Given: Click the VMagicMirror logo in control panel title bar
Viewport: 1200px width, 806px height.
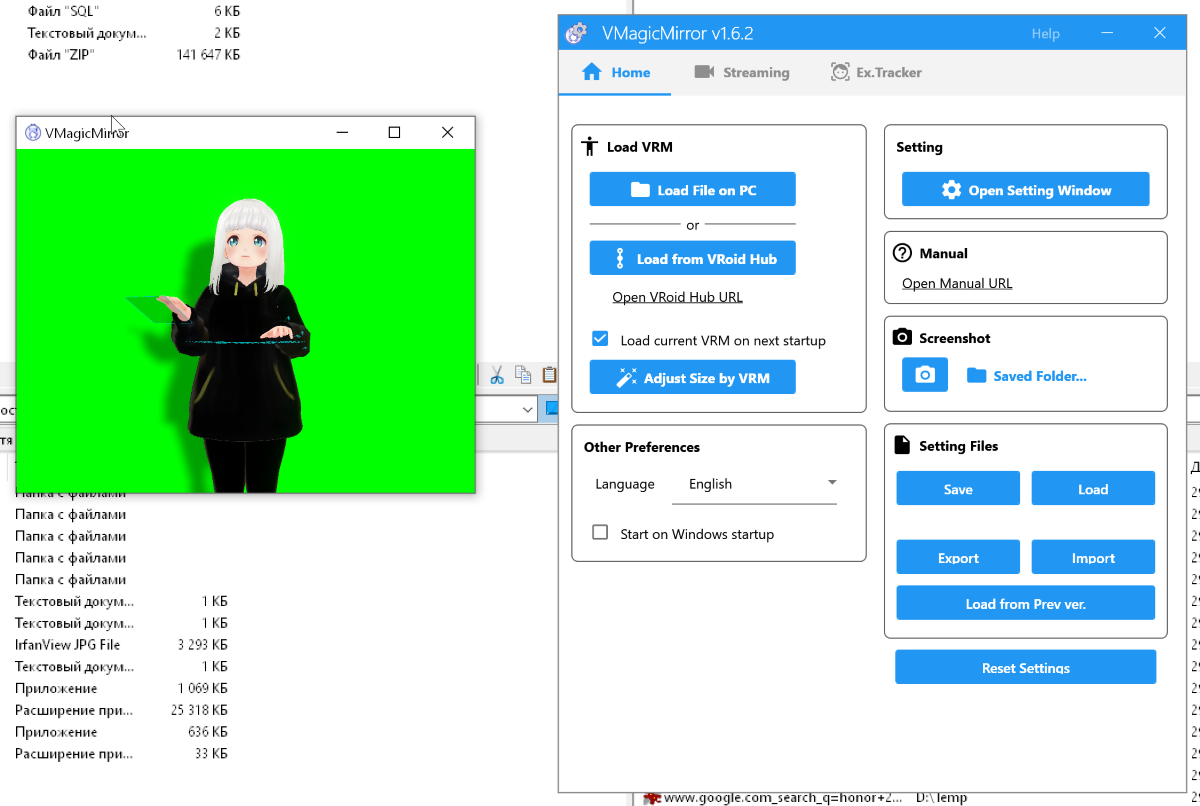Looking at the screenshot, I should pyautogui.click(x=576, y=33).
